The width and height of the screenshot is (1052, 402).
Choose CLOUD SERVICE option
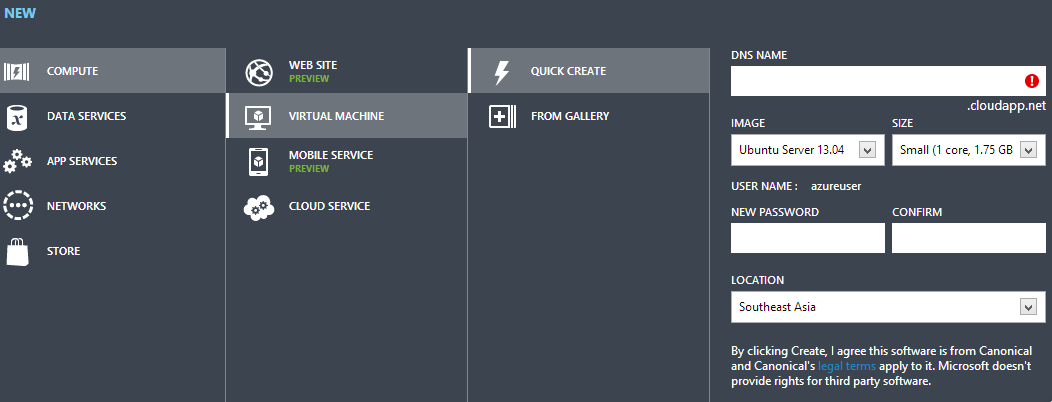(347, 205)
